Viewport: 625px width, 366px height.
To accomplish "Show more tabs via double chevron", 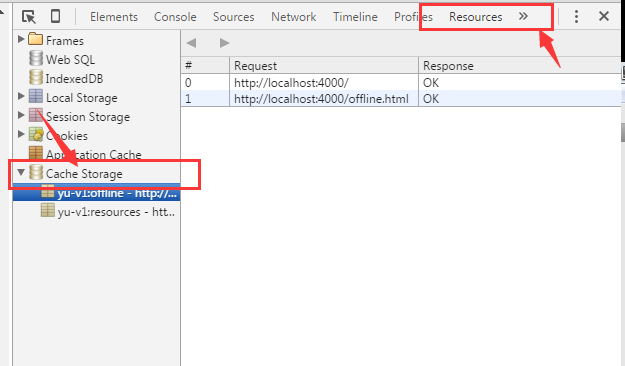I will (x=523, y=16).
